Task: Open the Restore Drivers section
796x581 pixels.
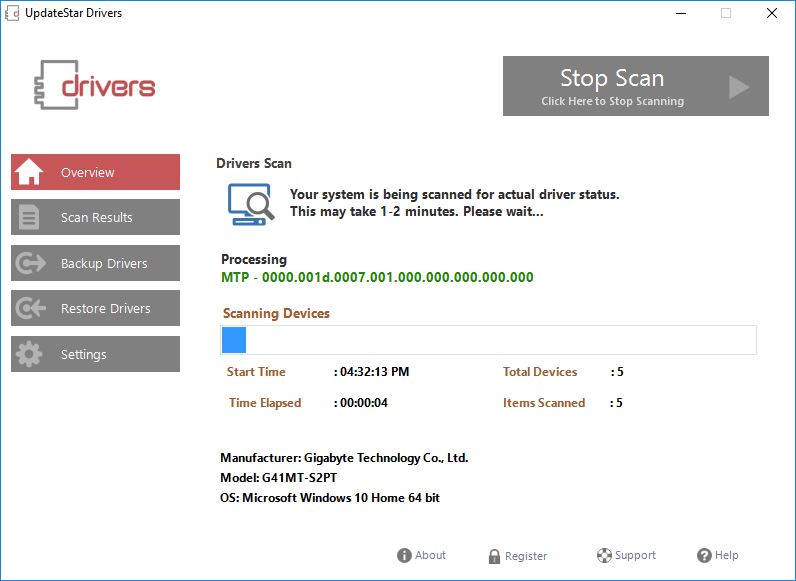Action: coord(95,308)
